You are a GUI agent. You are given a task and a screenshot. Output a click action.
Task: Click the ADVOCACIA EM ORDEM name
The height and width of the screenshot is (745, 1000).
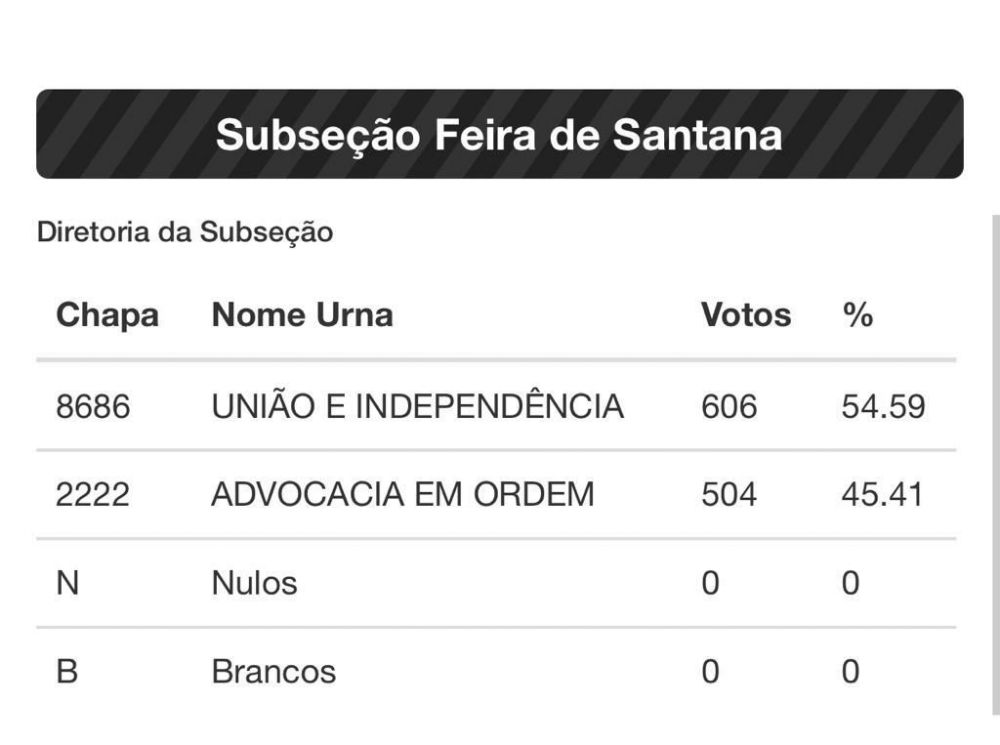(402, 494)
